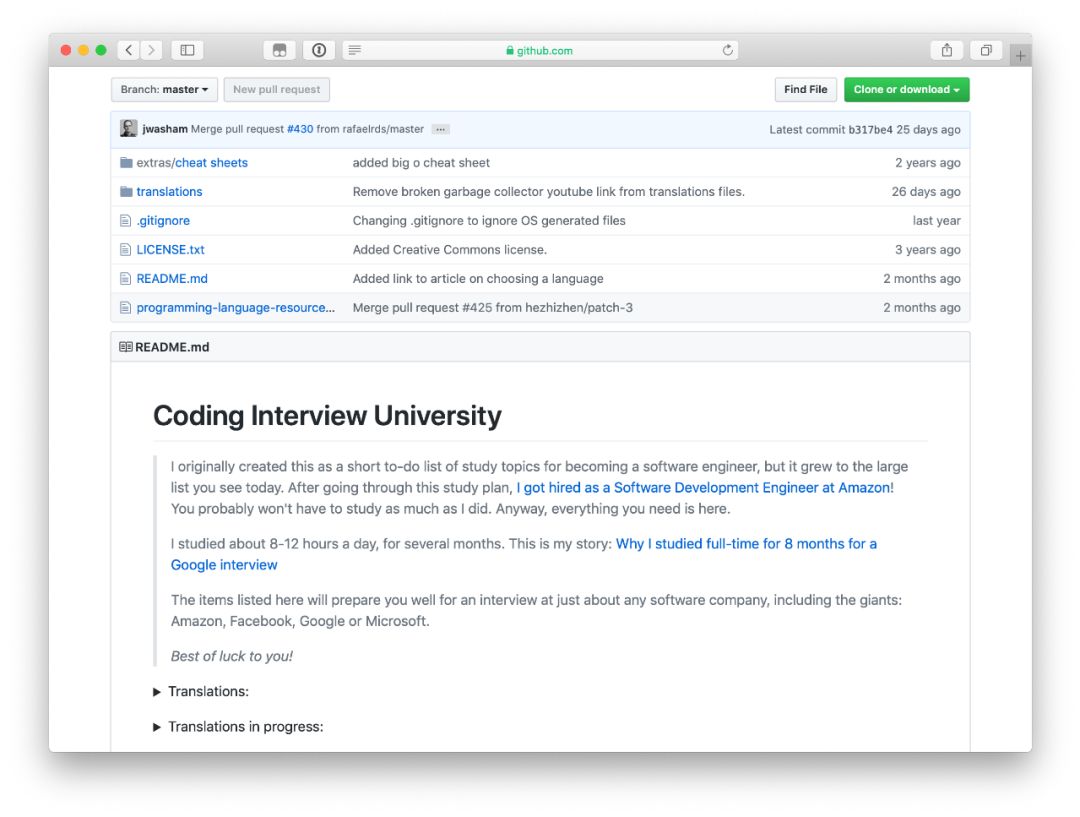1080x817 pixels.
Task: Show all tabs overview icon
Action: pyautogui.click(x=986, y=50)
